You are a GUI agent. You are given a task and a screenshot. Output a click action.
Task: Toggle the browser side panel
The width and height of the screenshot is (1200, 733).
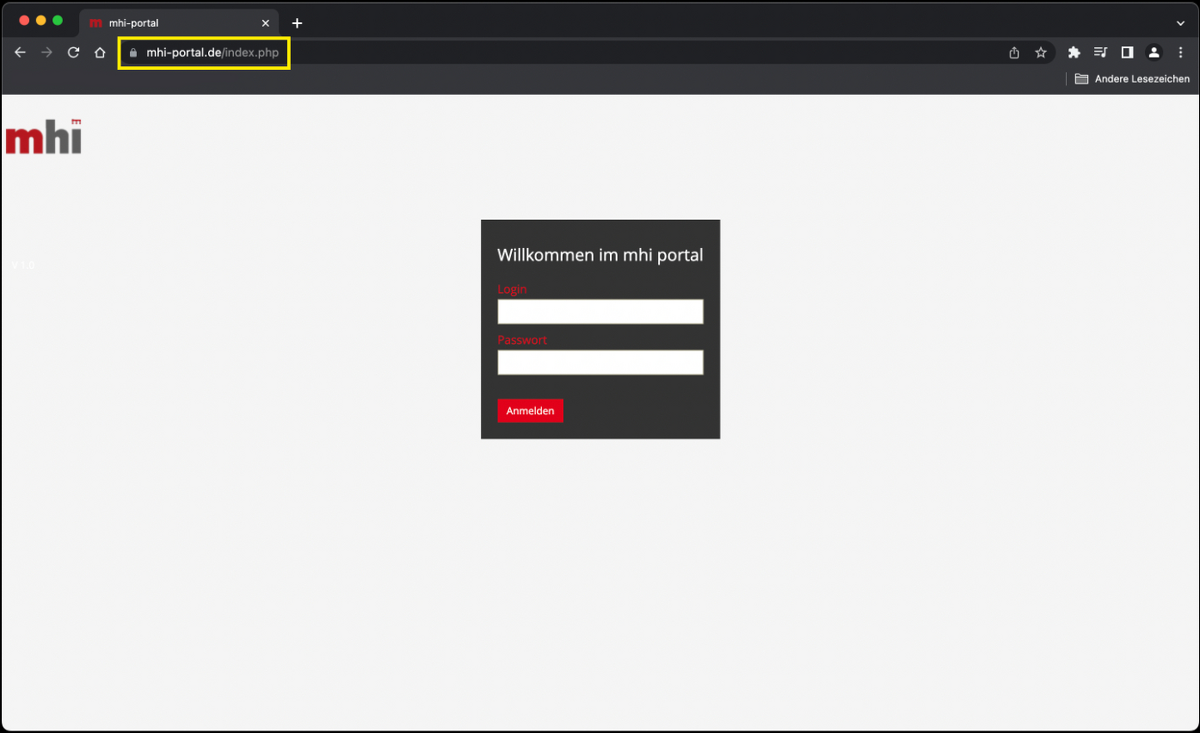[1127, 53]
